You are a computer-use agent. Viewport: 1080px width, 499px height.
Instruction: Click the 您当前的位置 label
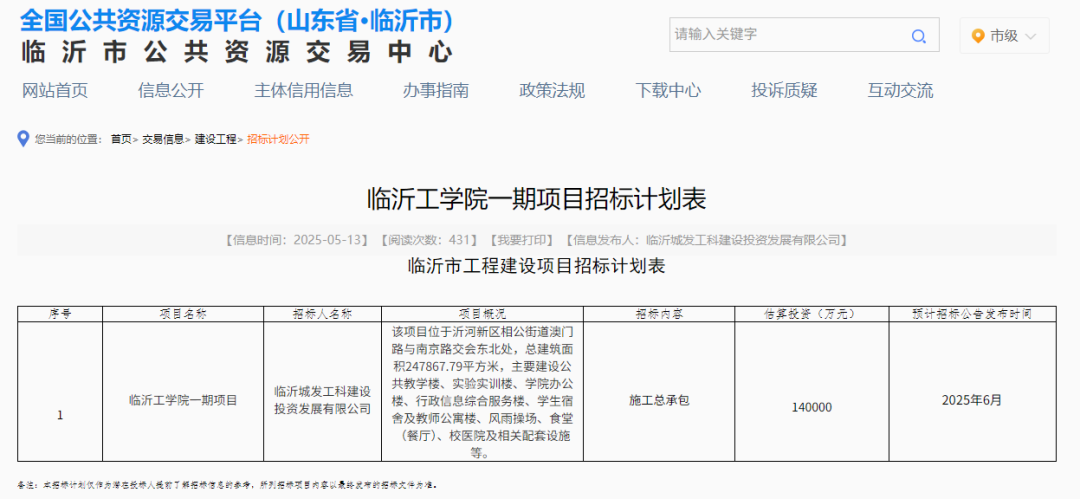point(69,139)
